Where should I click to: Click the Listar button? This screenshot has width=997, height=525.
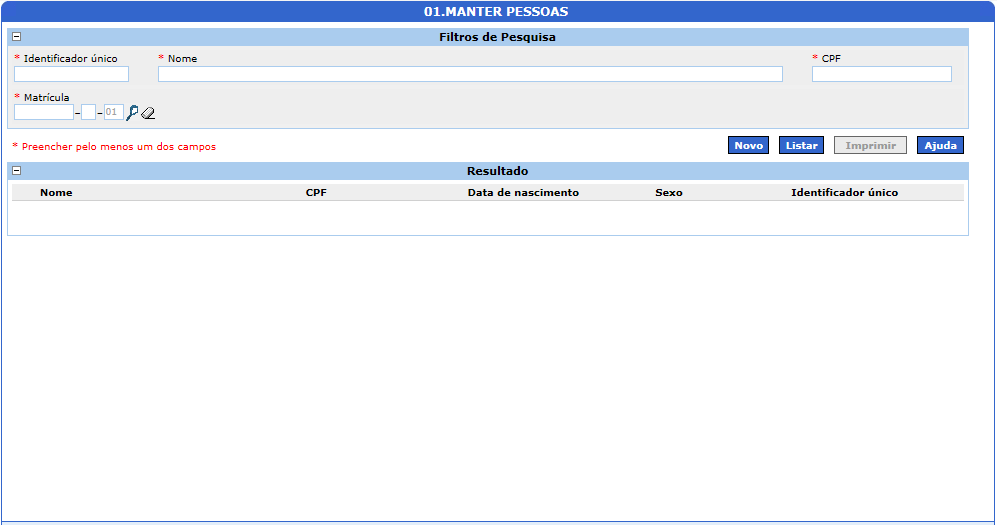coord(801,146)
